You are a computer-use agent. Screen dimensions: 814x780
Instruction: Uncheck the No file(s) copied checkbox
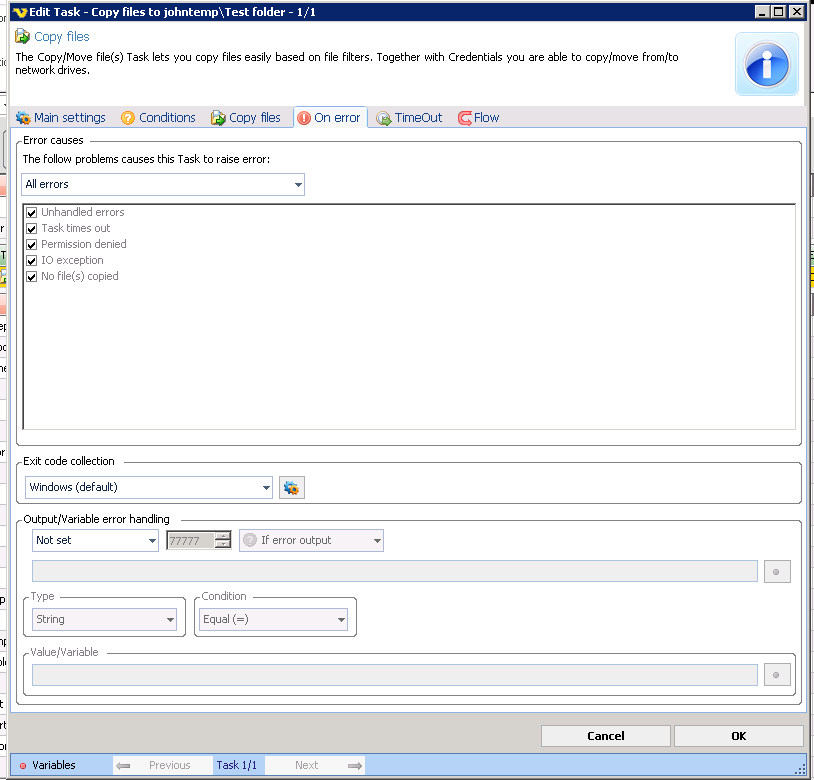[32, 277]
